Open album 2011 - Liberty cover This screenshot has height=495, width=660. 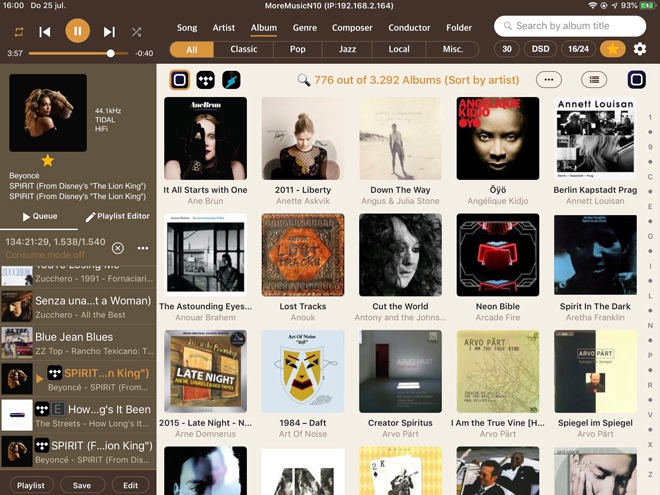click(x=303, y=138)
